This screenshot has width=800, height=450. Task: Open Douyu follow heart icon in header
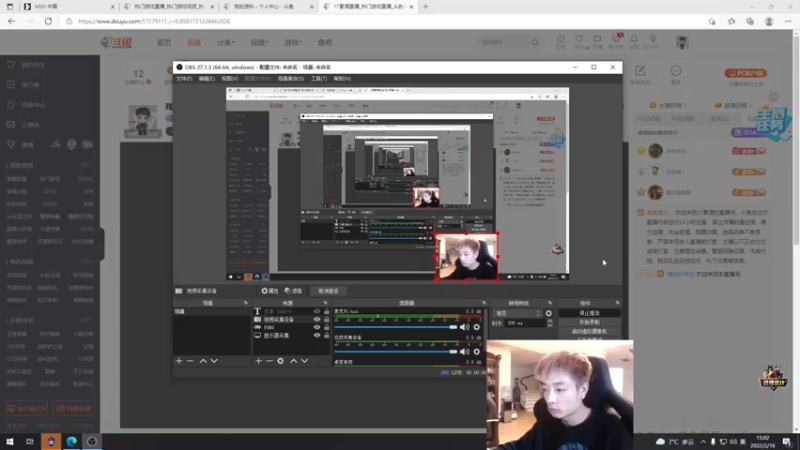pos(579,41)
